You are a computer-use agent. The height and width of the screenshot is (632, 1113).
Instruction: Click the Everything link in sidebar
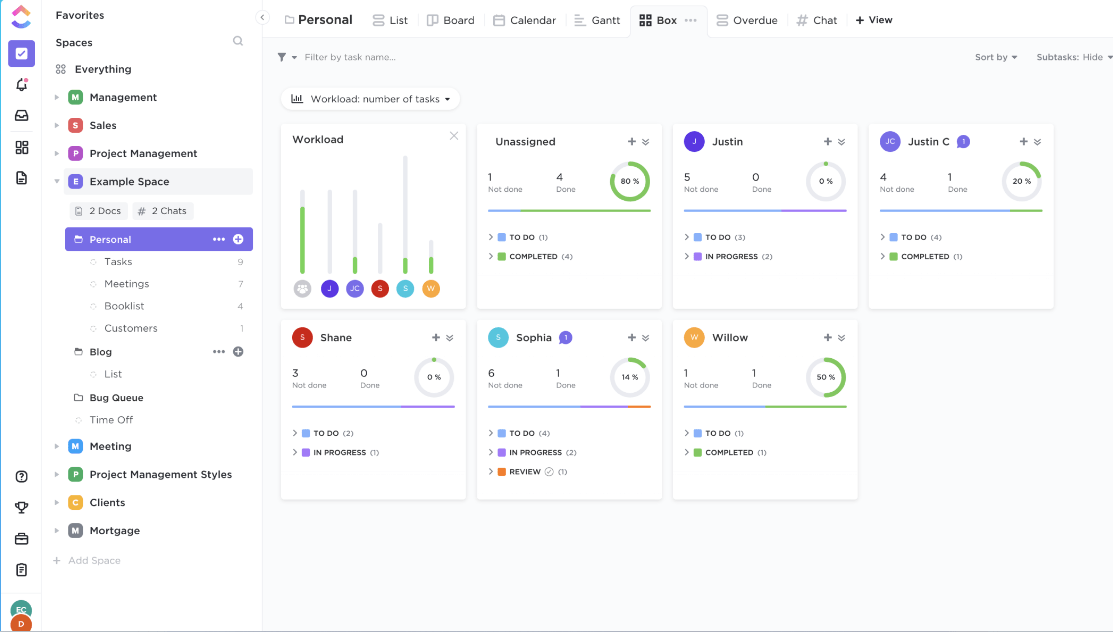(x=104, y=68)
